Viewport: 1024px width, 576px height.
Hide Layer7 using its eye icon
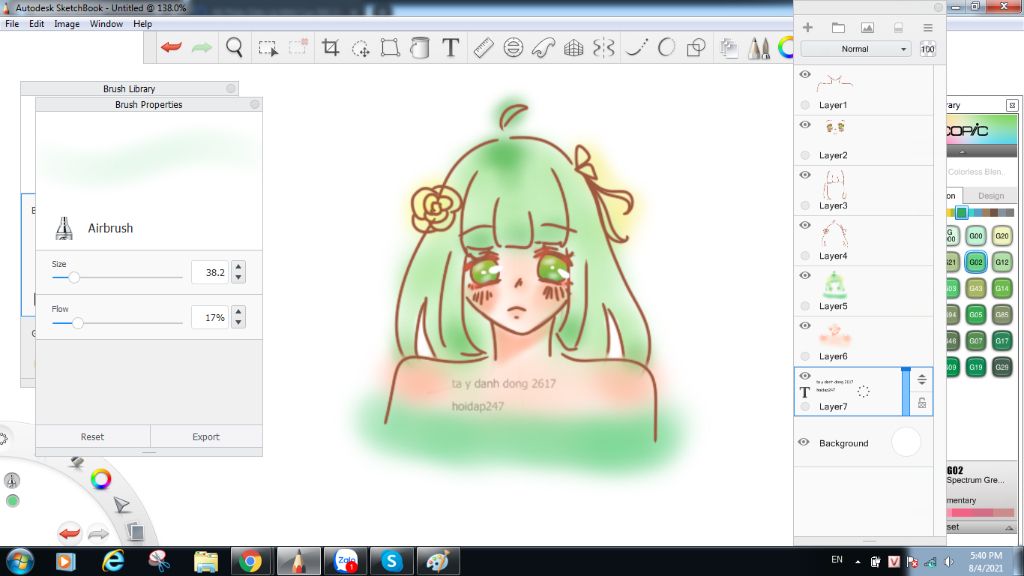(805, 376)
